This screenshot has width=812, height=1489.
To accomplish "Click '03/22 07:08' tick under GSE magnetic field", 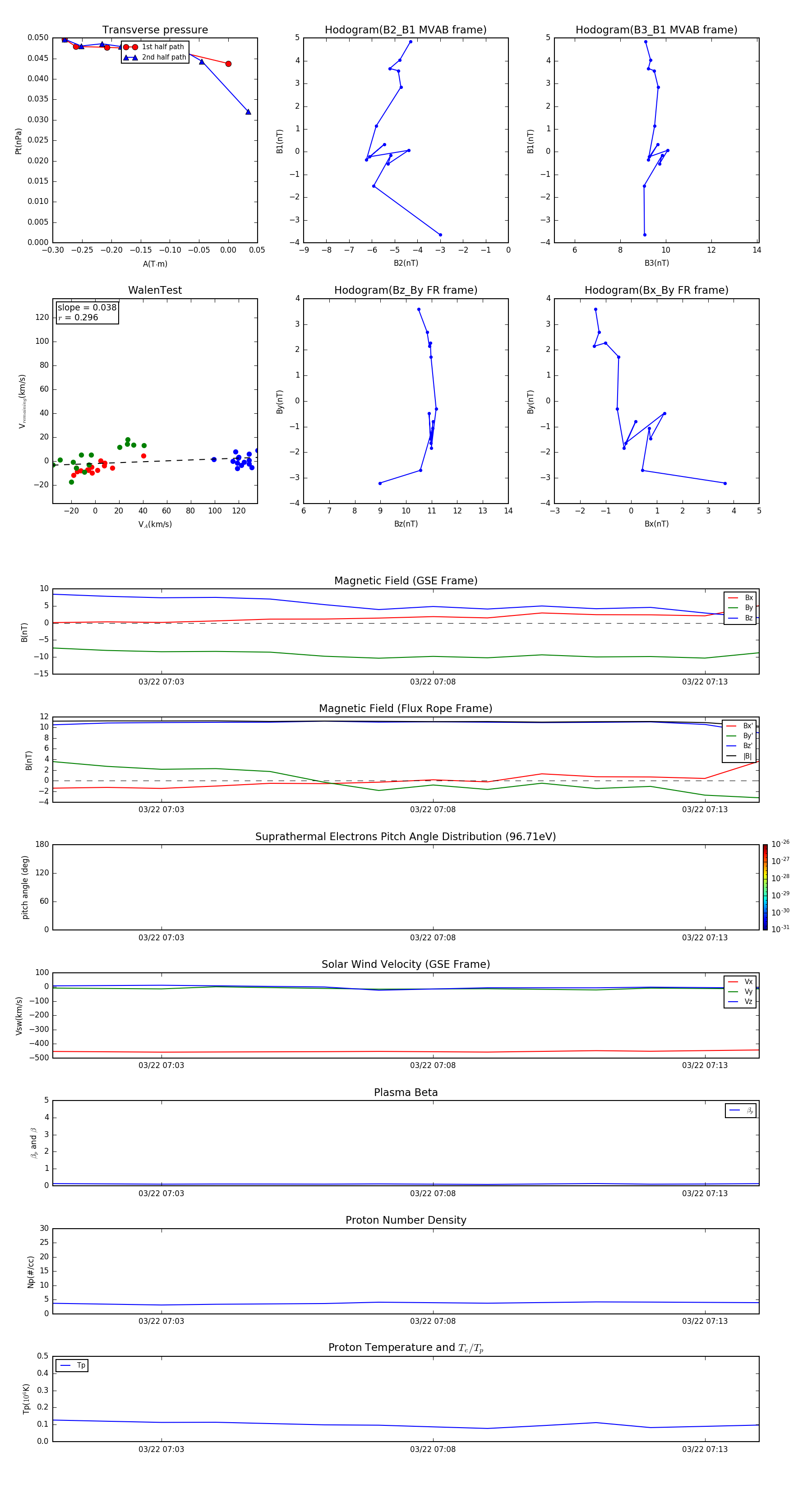I will [x=433, y=682].
